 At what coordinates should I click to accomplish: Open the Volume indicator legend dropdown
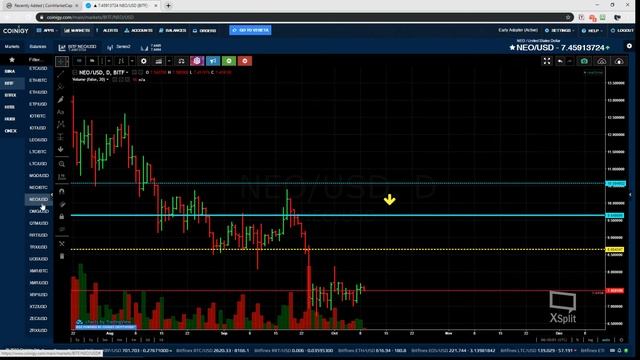pyautogui.click(x=108, y=80)
